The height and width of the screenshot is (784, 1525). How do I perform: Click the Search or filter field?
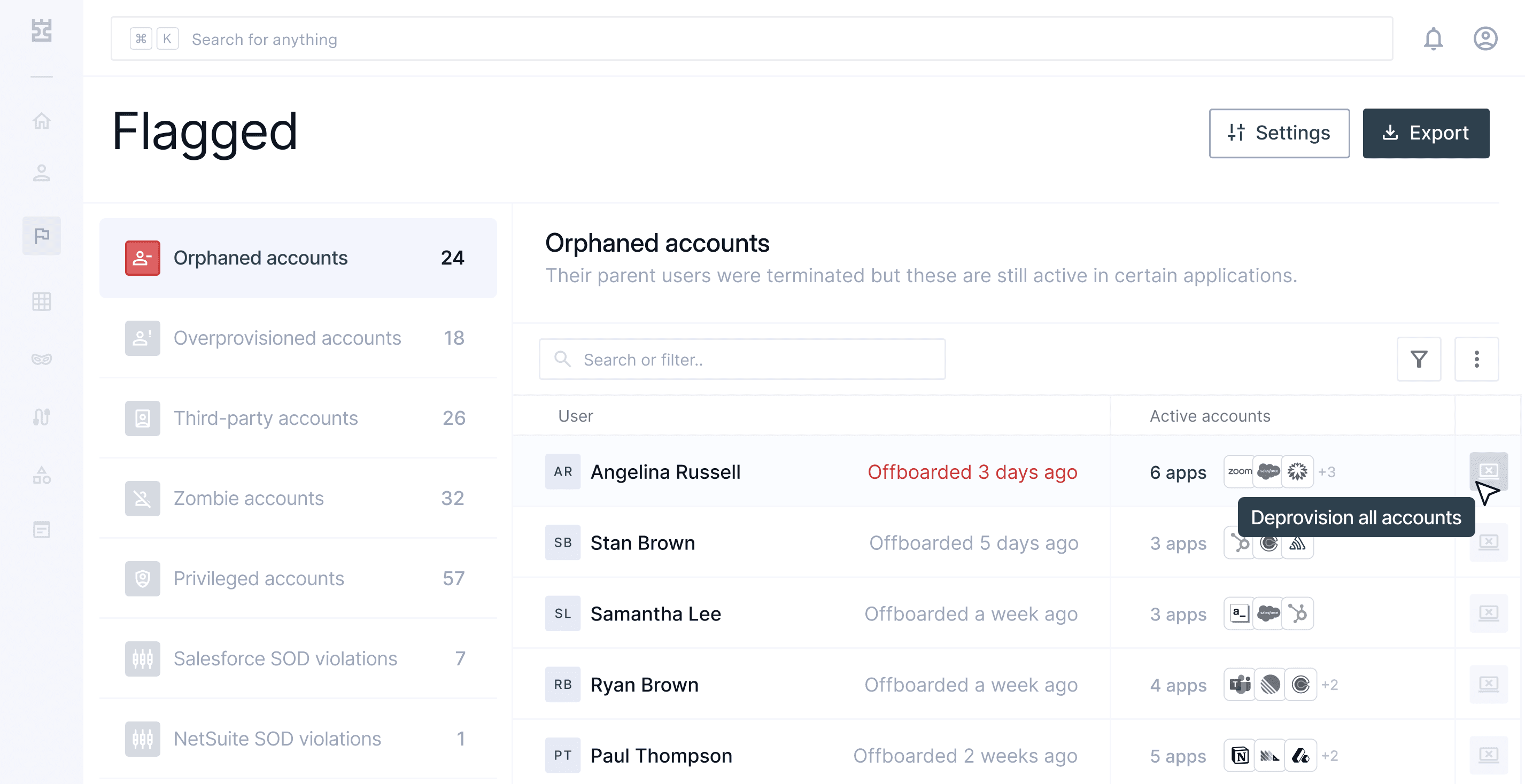[742, 359]
